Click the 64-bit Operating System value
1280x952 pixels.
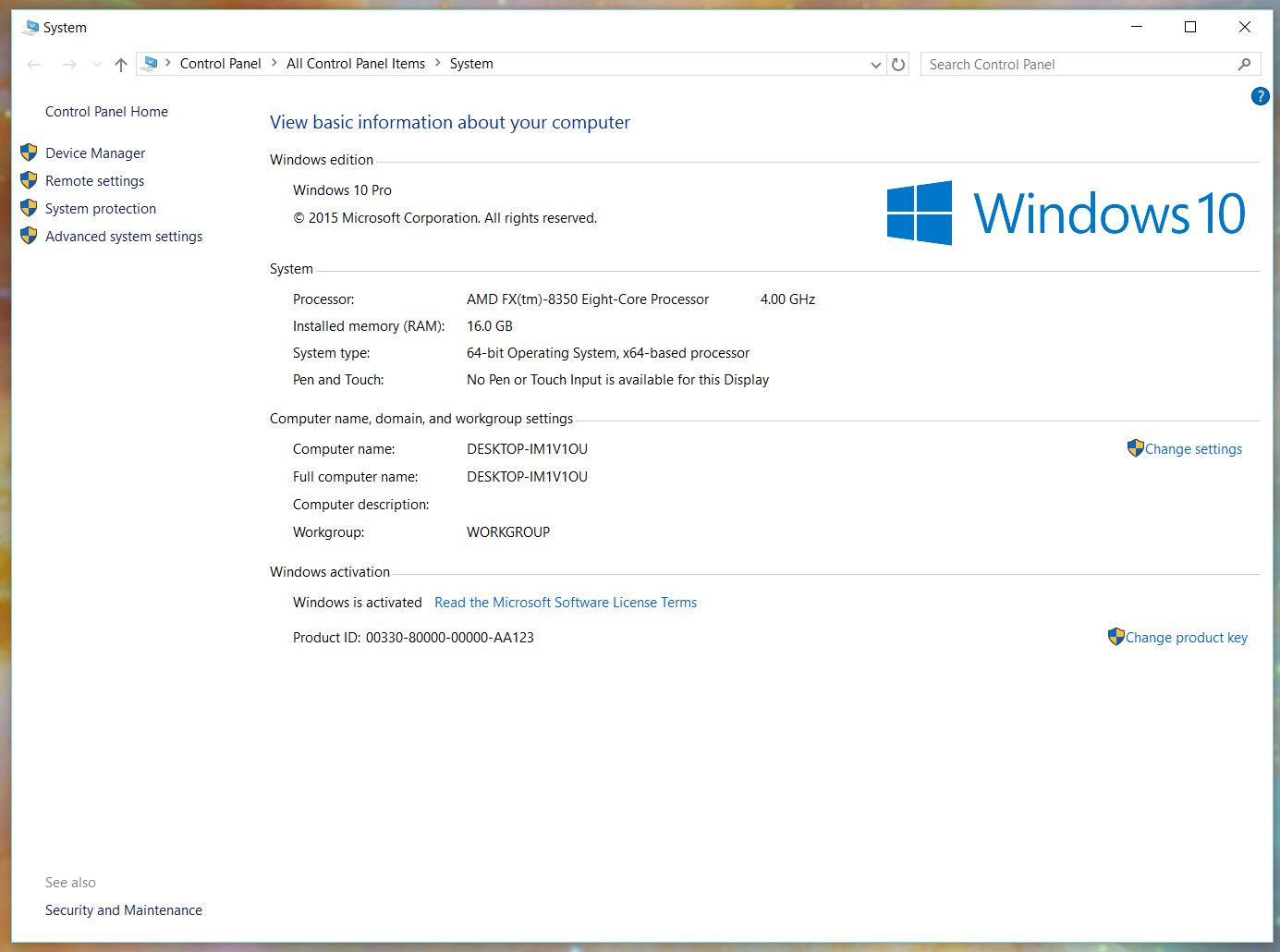(608, 353)
